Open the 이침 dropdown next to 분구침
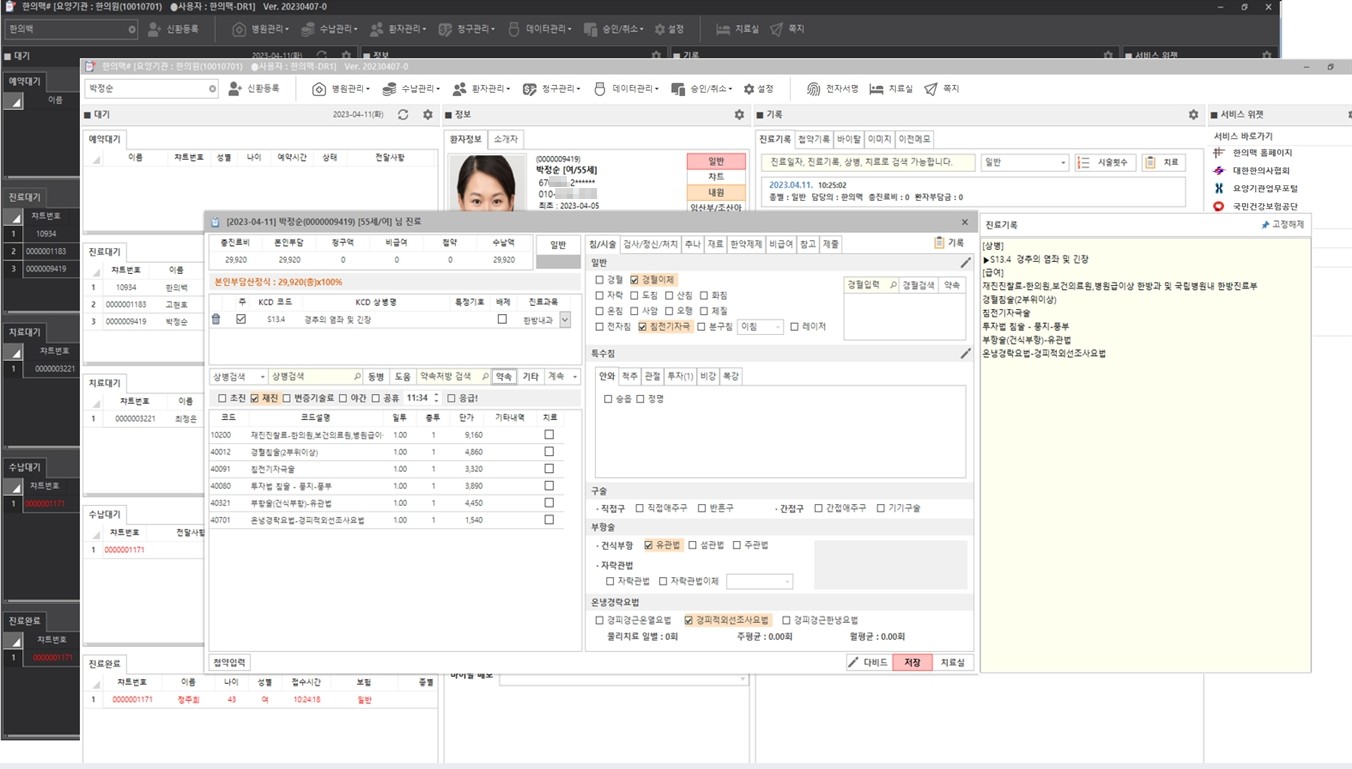 [760, 327]
